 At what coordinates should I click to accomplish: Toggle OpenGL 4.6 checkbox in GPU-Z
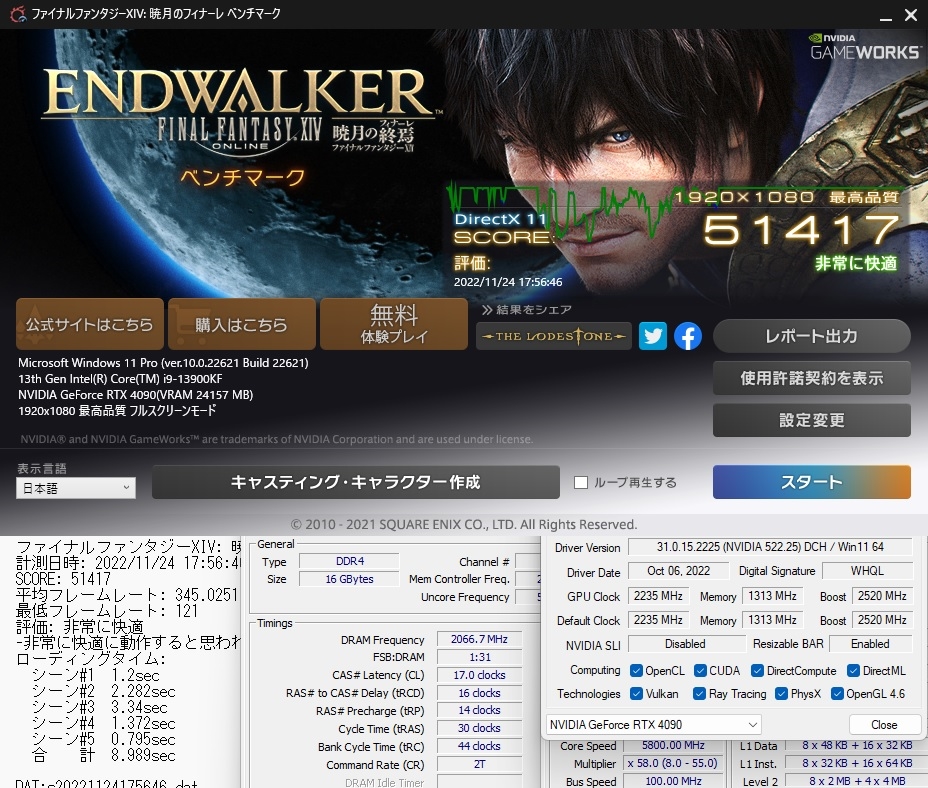[x=837, y=694]
